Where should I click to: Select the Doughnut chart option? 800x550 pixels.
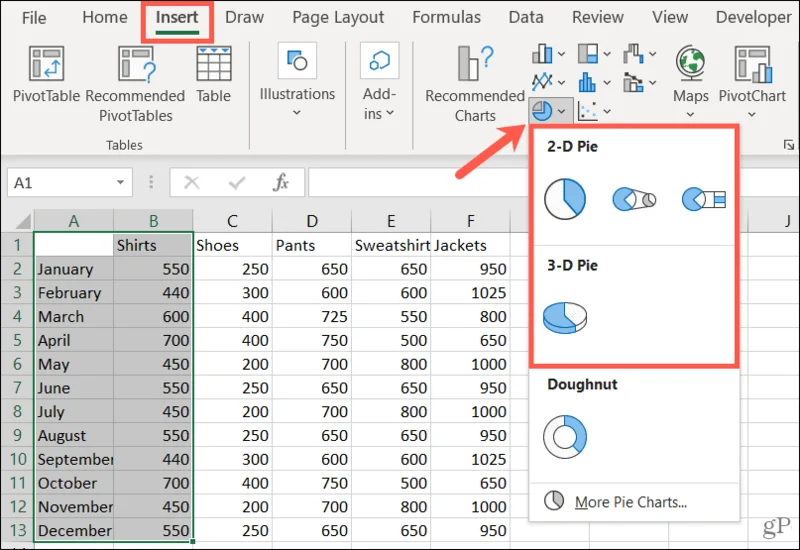click(565, 437)
